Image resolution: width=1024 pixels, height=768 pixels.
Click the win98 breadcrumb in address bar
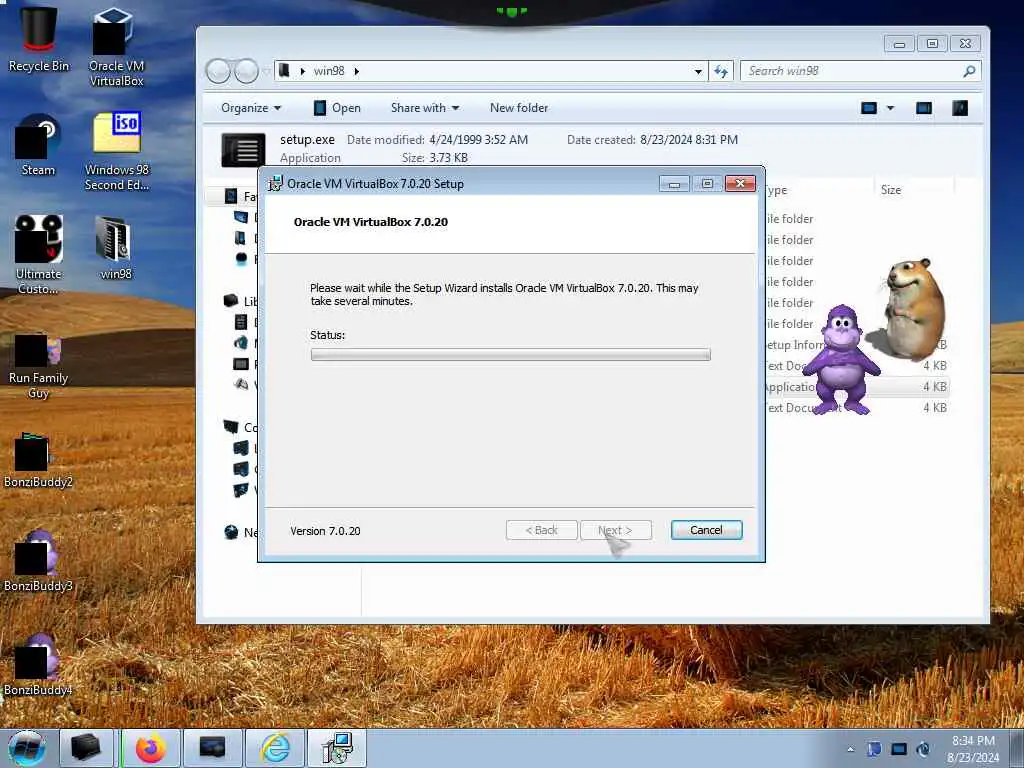point(328,71)
